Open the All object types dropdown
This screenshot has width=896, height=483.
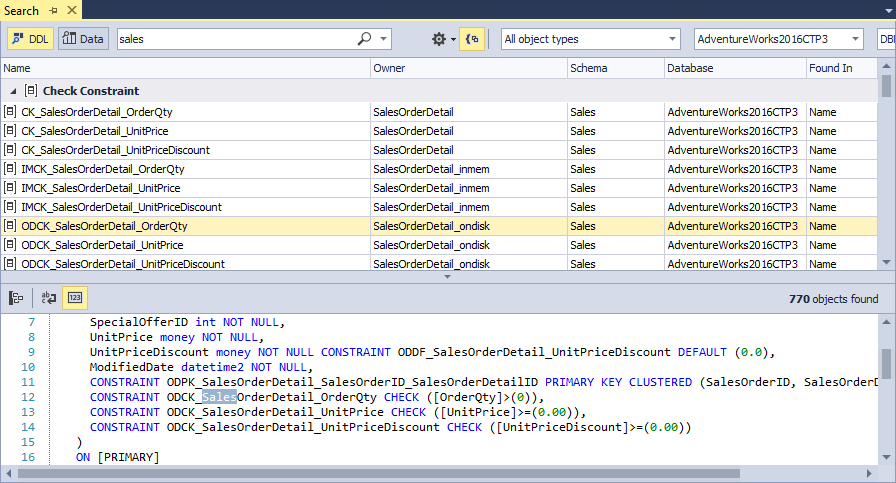coord(590,39)
